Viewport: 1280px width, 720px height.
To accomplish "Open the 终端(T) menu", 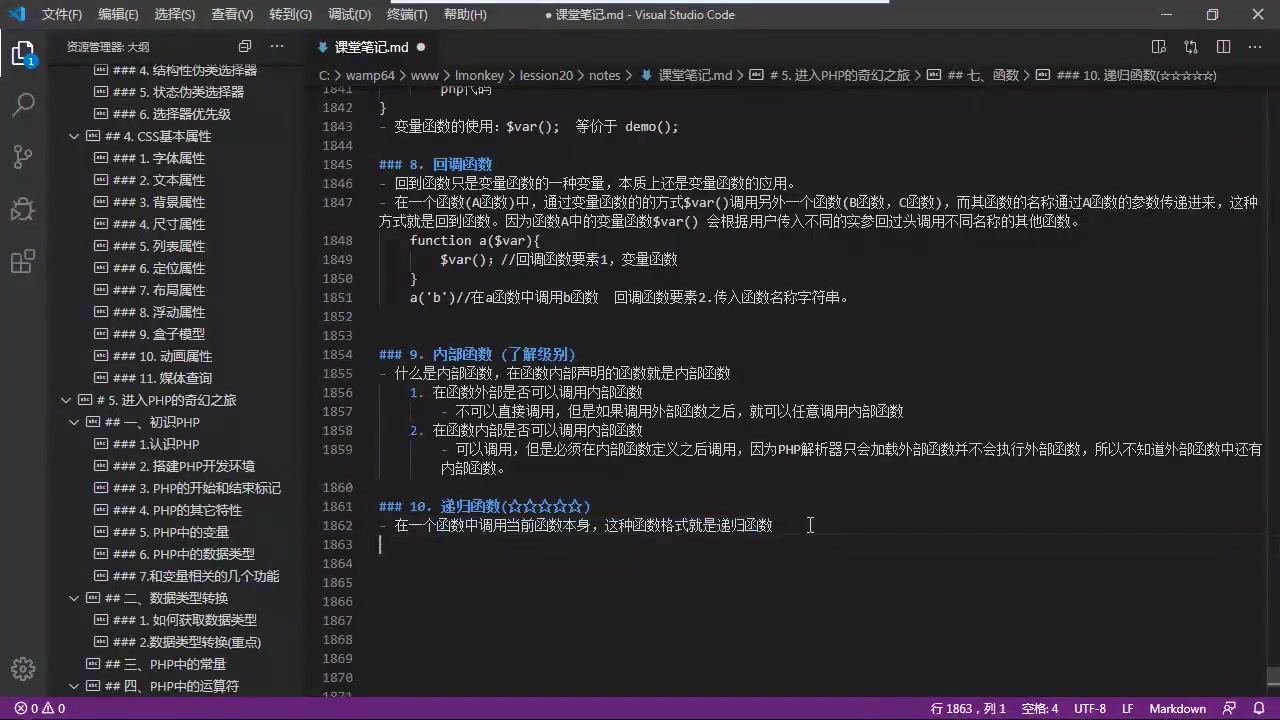I will (407, 14).
